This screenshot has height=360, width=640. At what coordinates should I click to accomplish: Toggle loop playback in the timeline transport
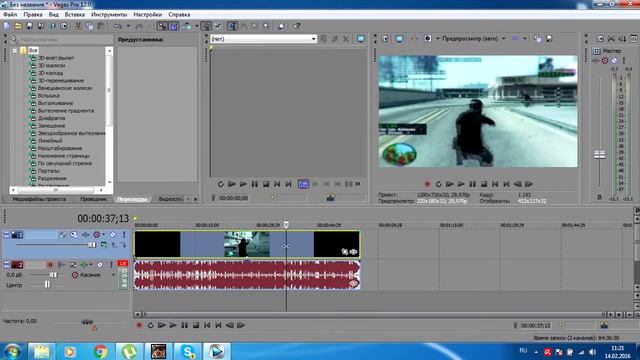click(x=150, y=325)
